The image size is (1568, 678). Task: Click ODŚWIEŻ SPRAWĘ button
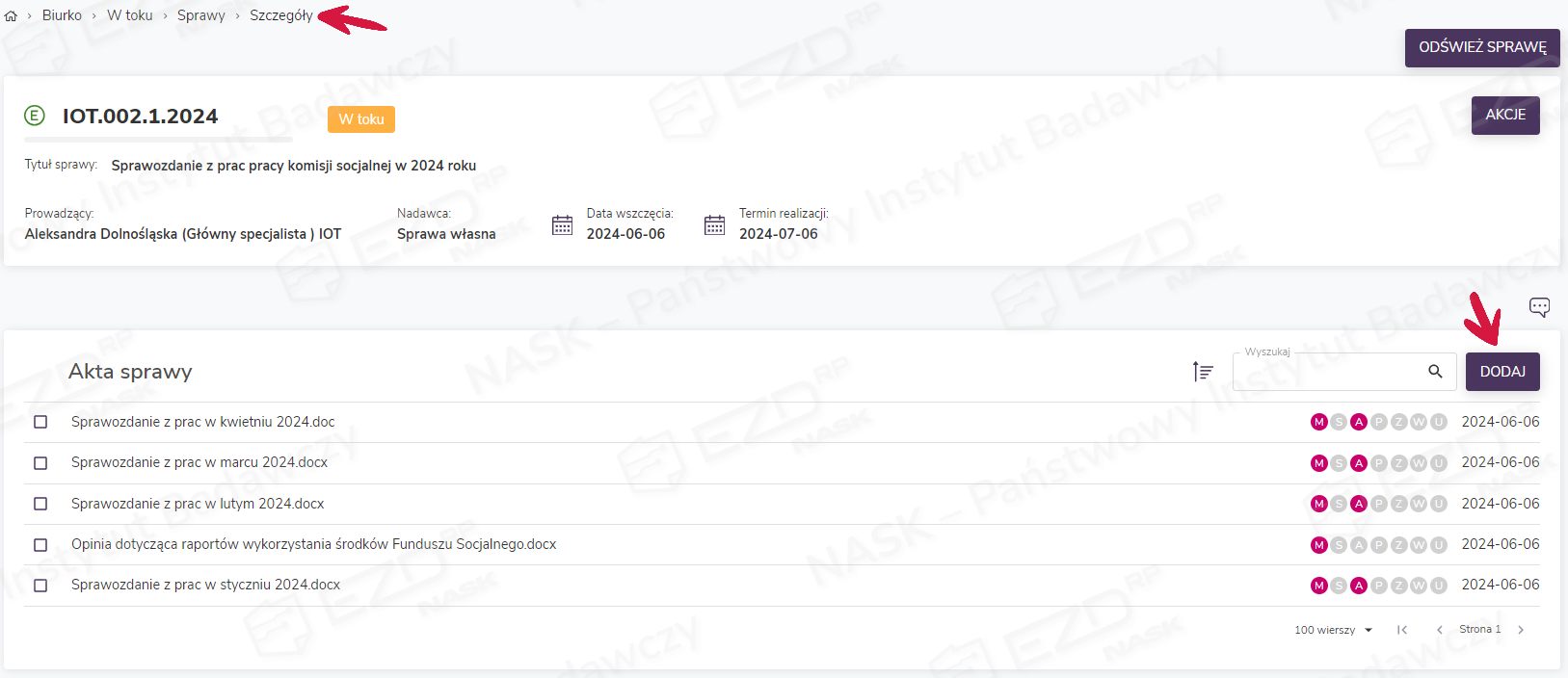(x=1481, y=47)
